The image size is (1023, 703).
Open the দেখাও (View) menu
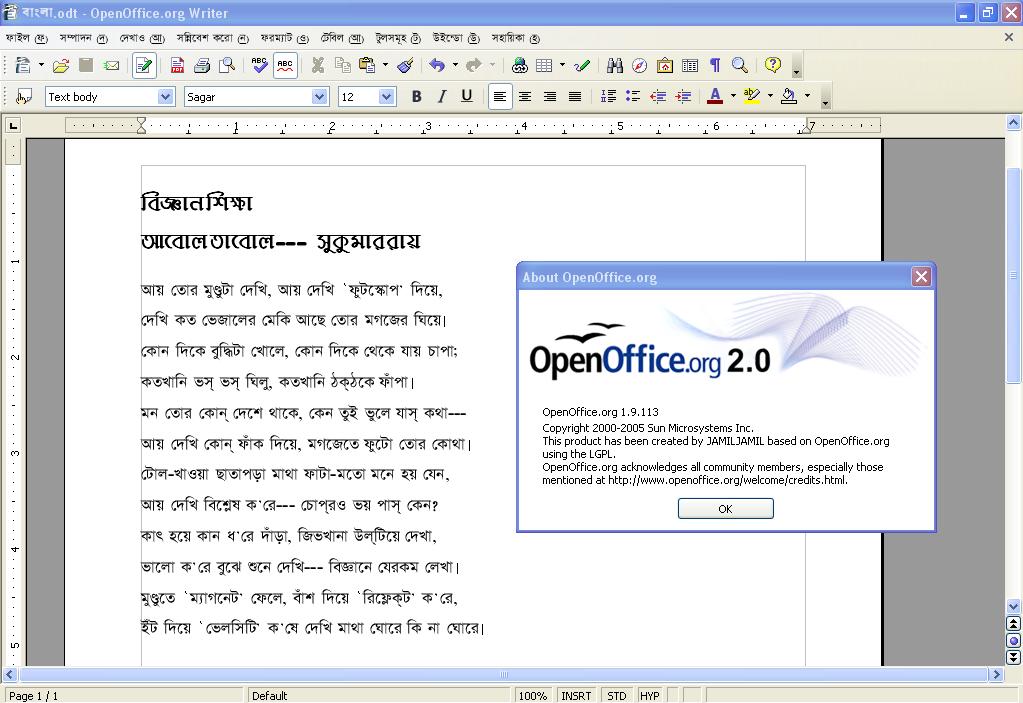142,38
